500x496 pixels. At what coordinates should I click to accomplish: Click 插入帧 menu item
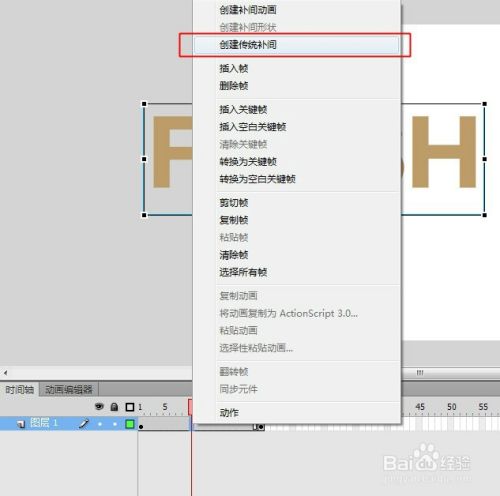[233, 69]
